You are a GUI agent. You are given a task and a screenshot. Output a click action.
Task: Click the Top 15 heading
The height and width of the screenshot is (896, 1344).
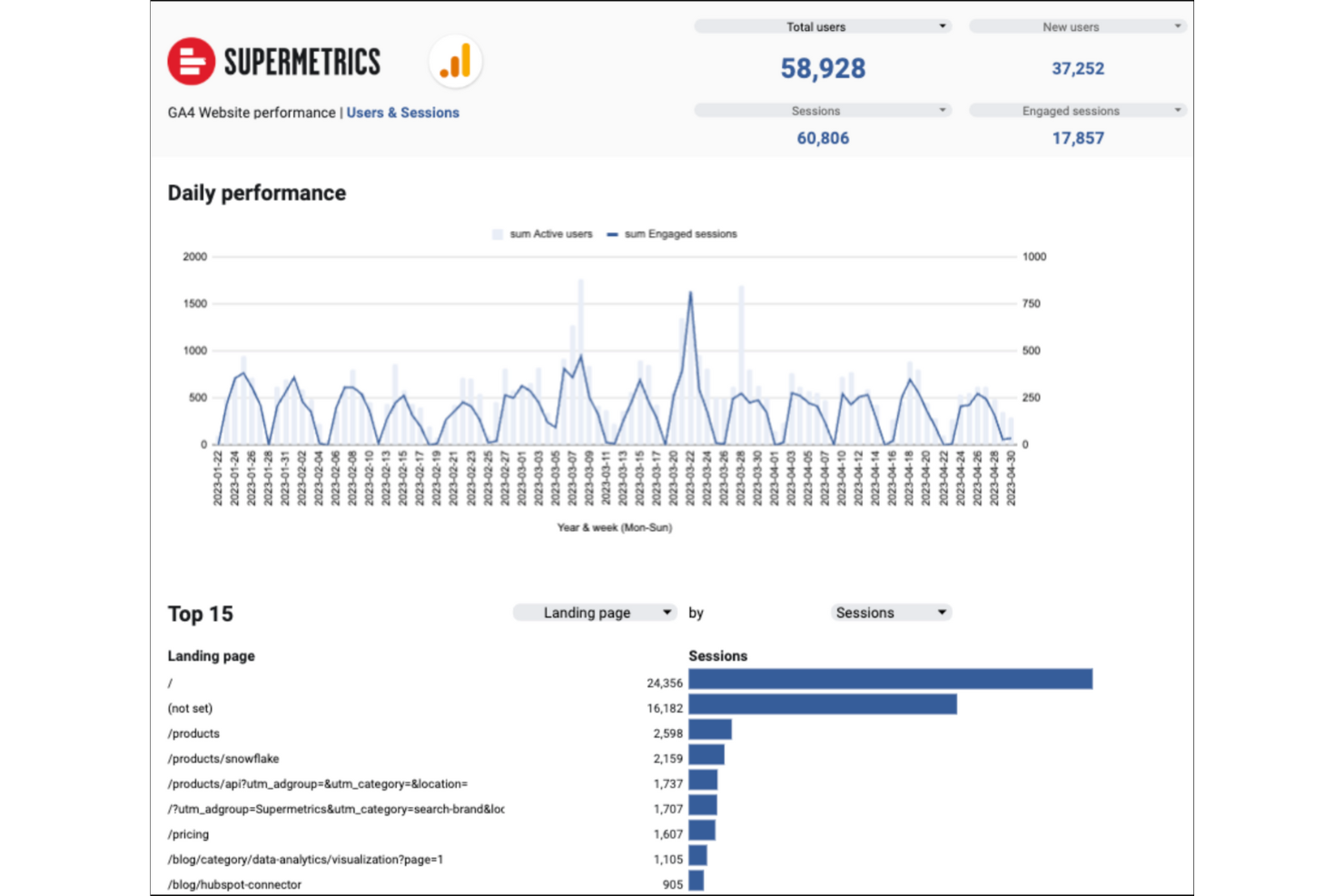[x=201, y=615]
